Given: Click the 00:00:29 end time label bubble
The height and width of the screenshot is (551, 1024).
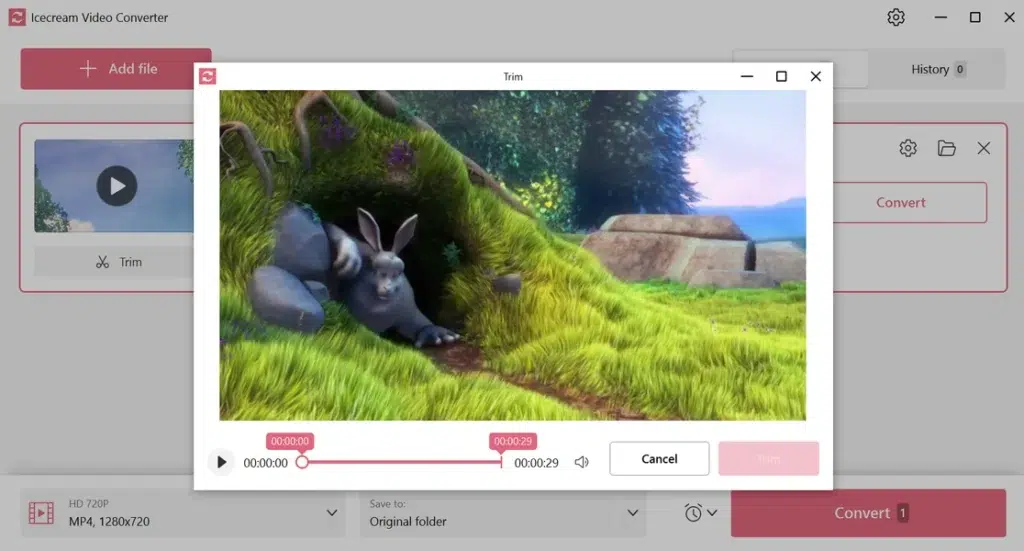Looking at the screenshot, I should click(x=513, y=441).
